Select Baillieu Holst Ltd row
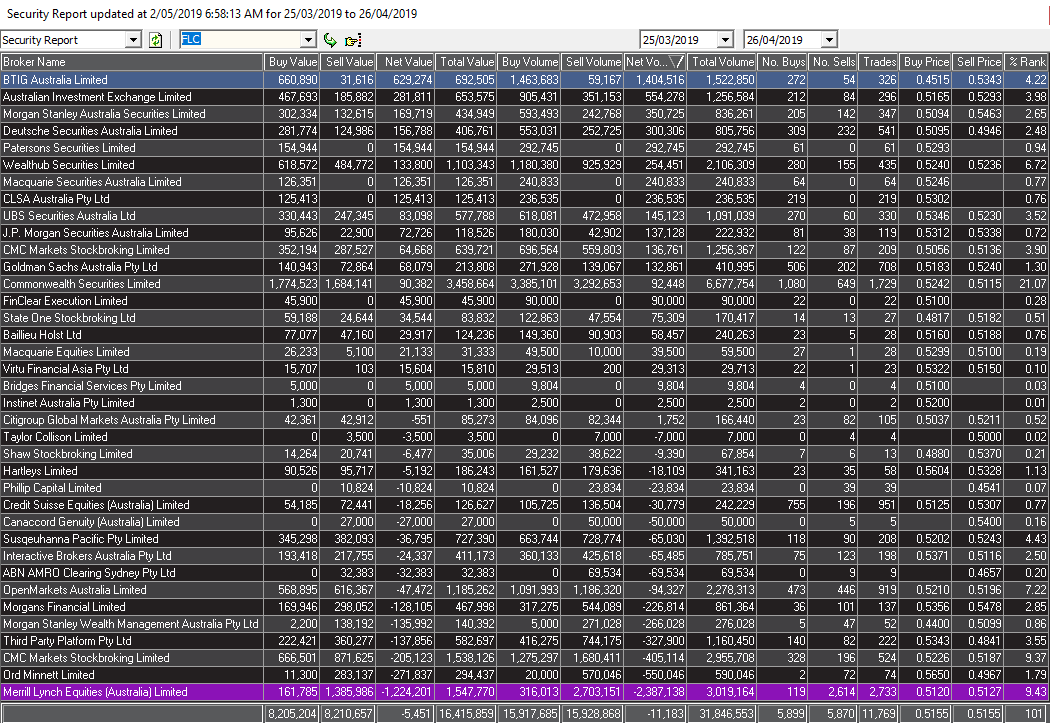Viewport: 1050px width, 723px height. pos(524,335)
